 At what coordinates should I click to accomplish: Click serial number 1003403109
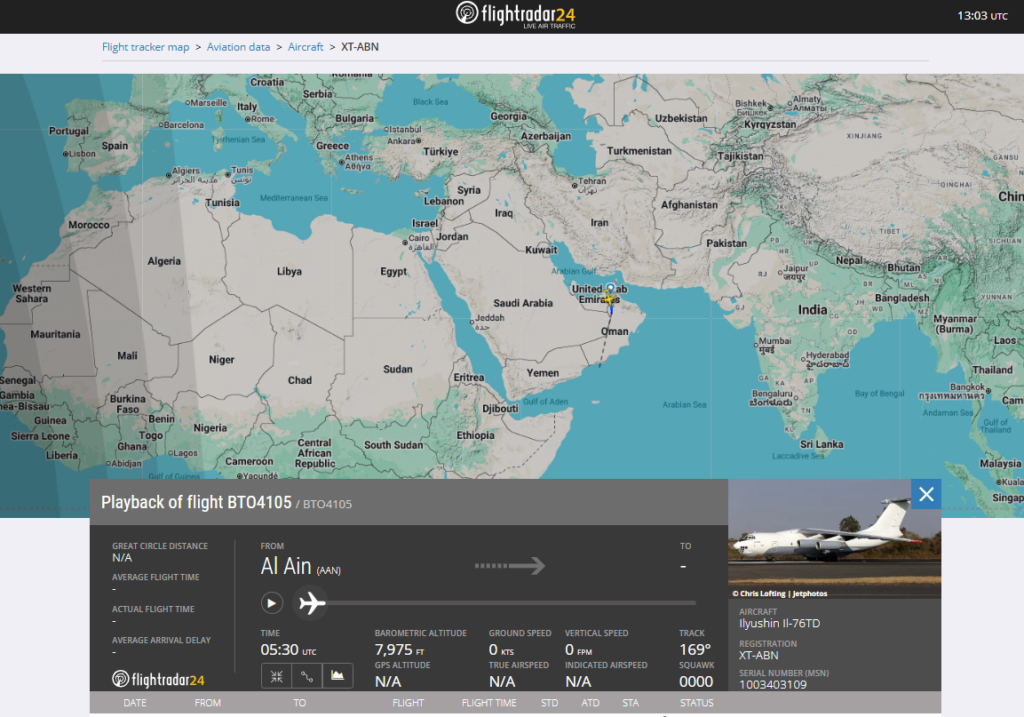[773, 684]
